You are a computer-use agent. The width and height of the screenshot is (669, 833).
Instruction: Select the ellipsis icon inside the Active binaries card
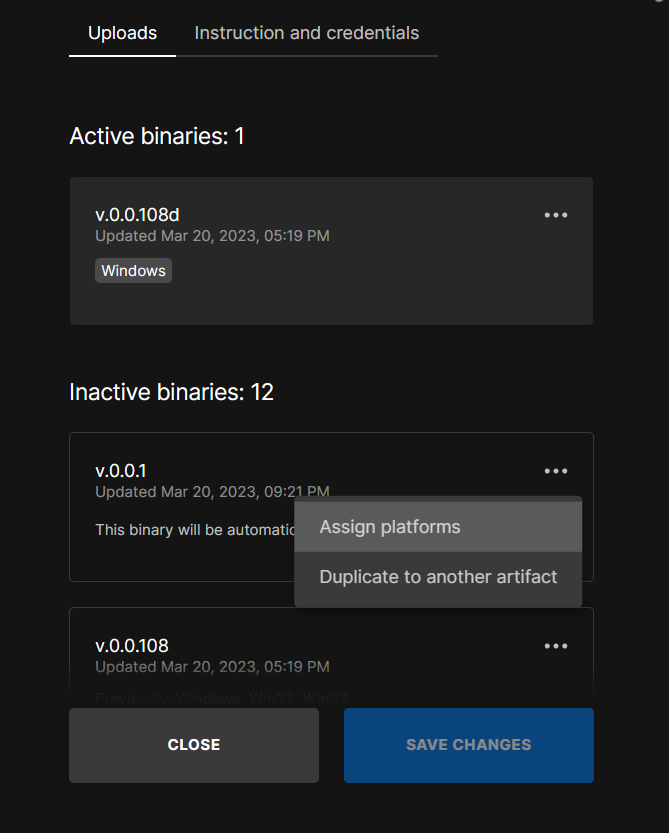pyautogui.click(x=556, y=214)
